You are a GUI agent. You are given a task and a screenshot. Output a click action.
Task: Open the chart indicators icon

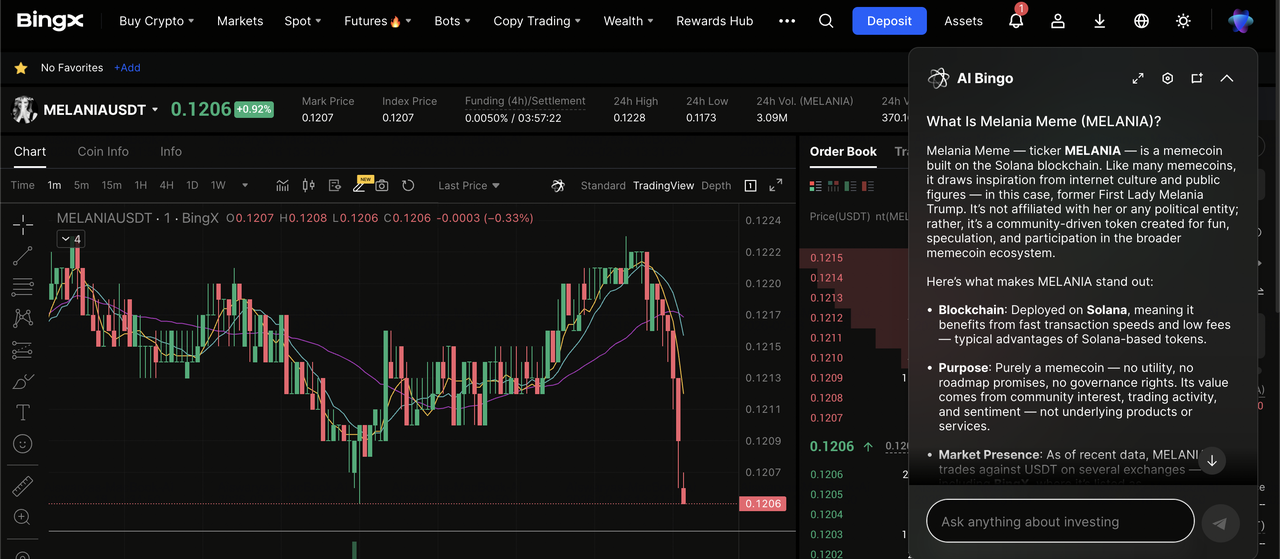click(283, 186)
